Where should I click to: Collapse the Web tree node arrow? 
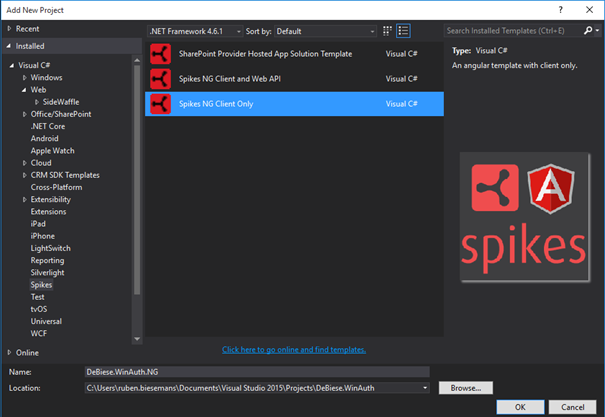point(24,90)
